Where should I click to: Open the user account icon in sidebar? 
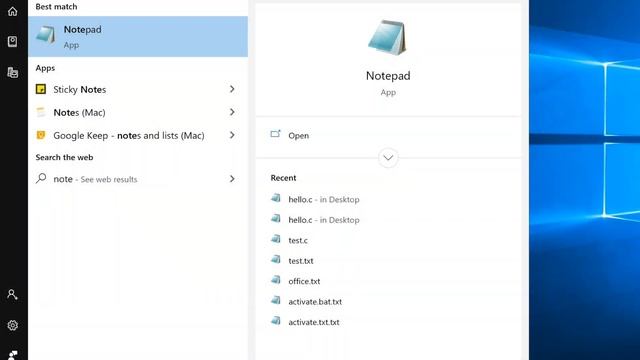coord(12,294)
